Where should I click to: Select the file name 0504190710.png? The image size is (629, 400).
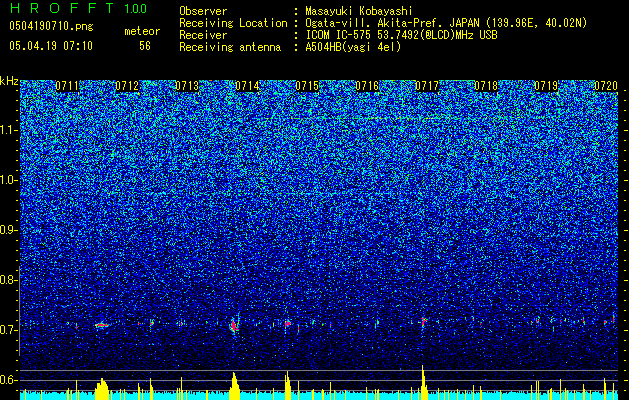click(51, 27)
